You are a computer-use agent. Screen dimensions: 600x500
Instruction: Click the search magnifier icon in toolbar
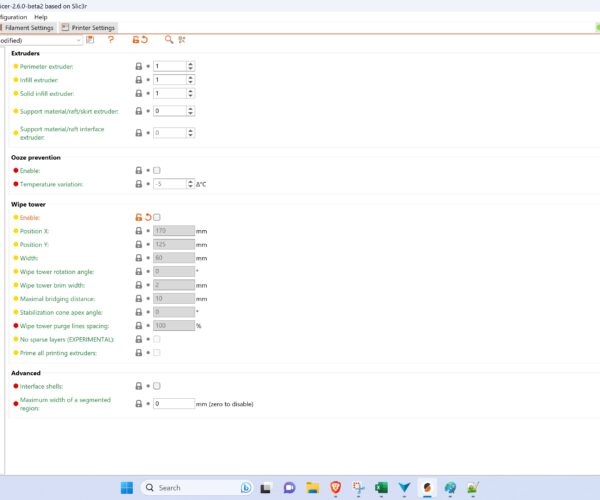pos(169,40)
